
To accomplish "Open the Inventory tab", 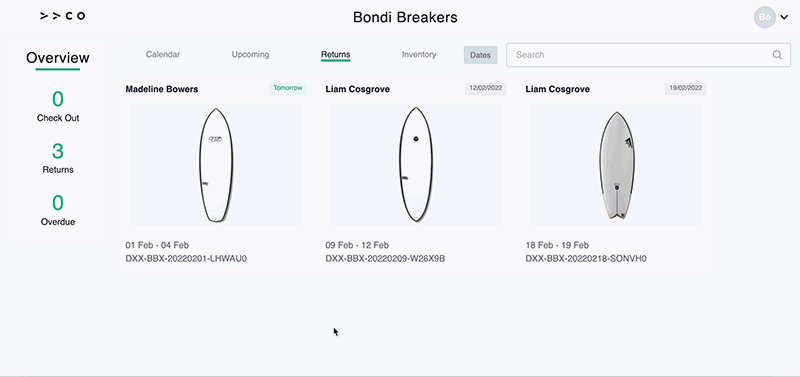I will point(419,54).
